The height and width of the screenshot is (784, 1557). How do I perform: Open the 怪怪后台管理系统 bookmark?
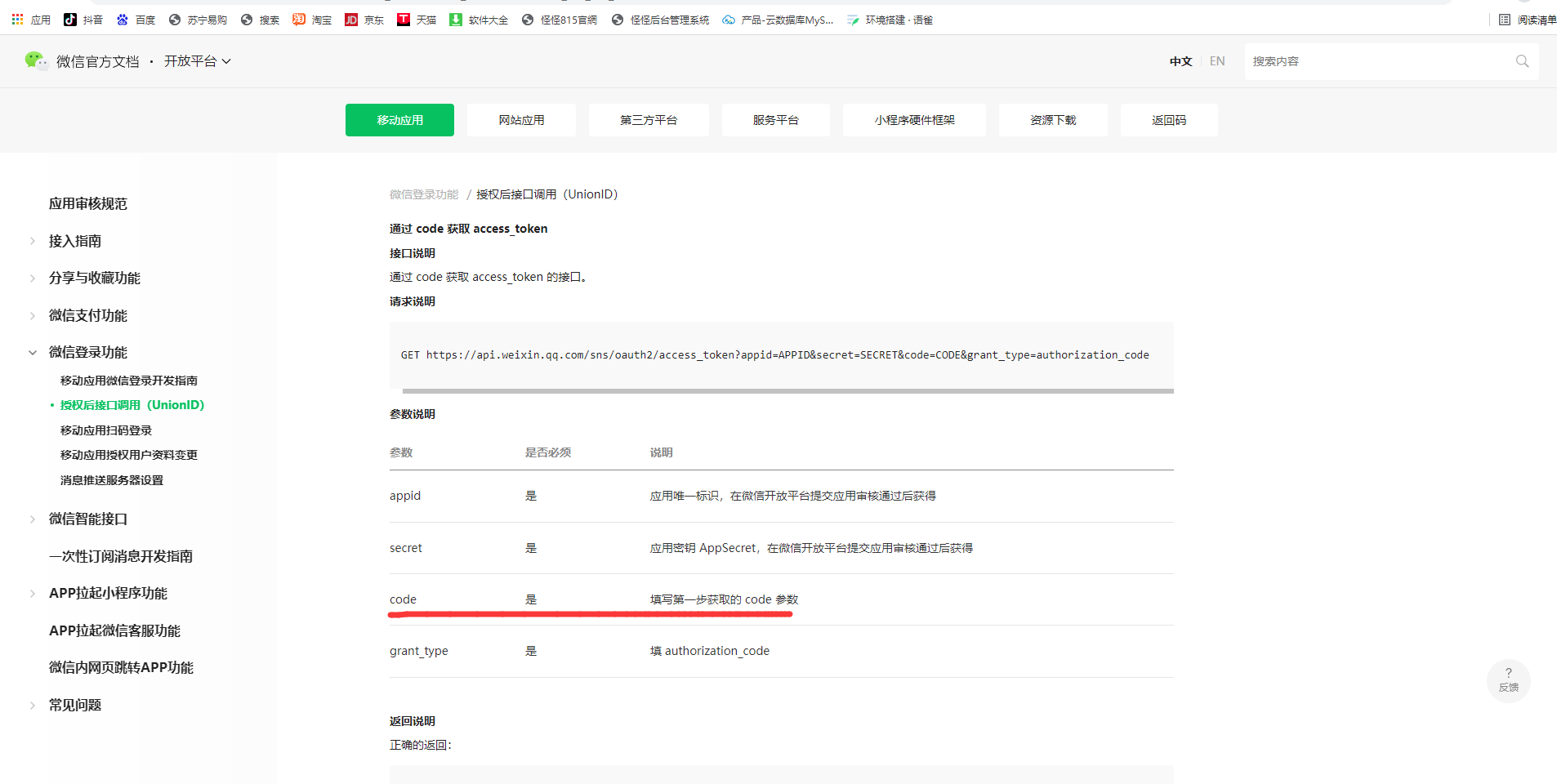click(660, 20)
